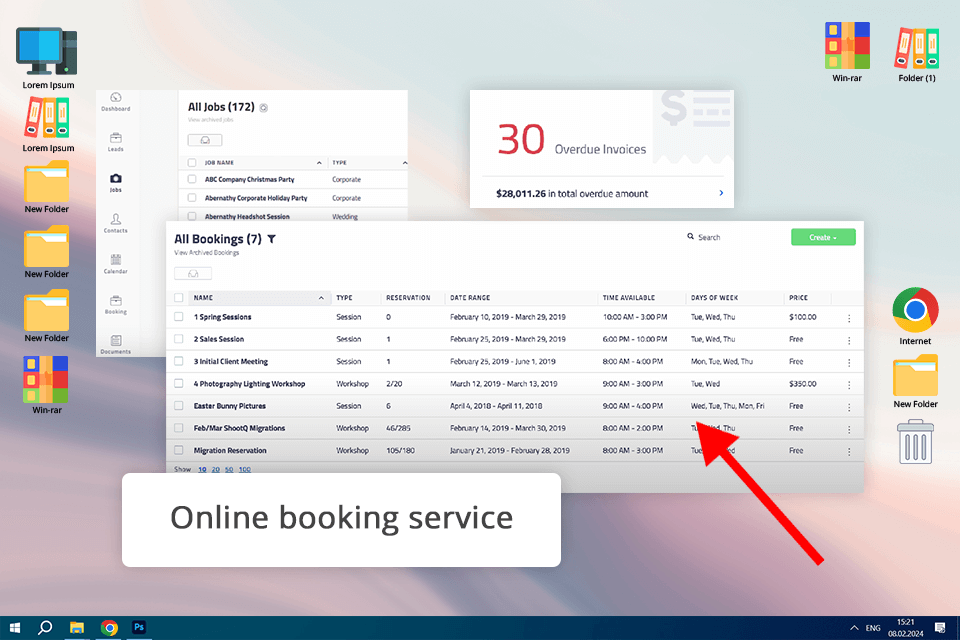Show 100 bookings per page
960x640 pixels.
point(245,469)
